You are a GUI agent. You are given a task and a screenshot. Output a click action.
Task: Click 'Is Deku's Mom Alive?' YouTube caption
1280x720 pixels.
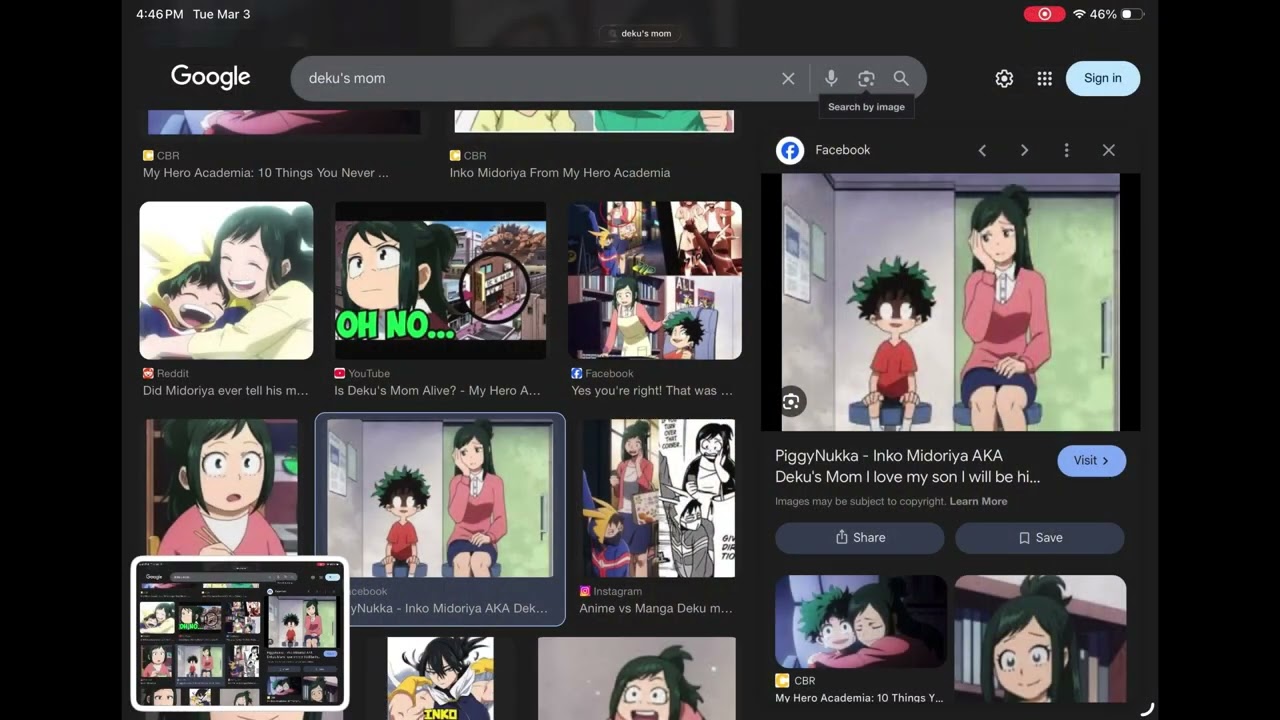point(437,391)
